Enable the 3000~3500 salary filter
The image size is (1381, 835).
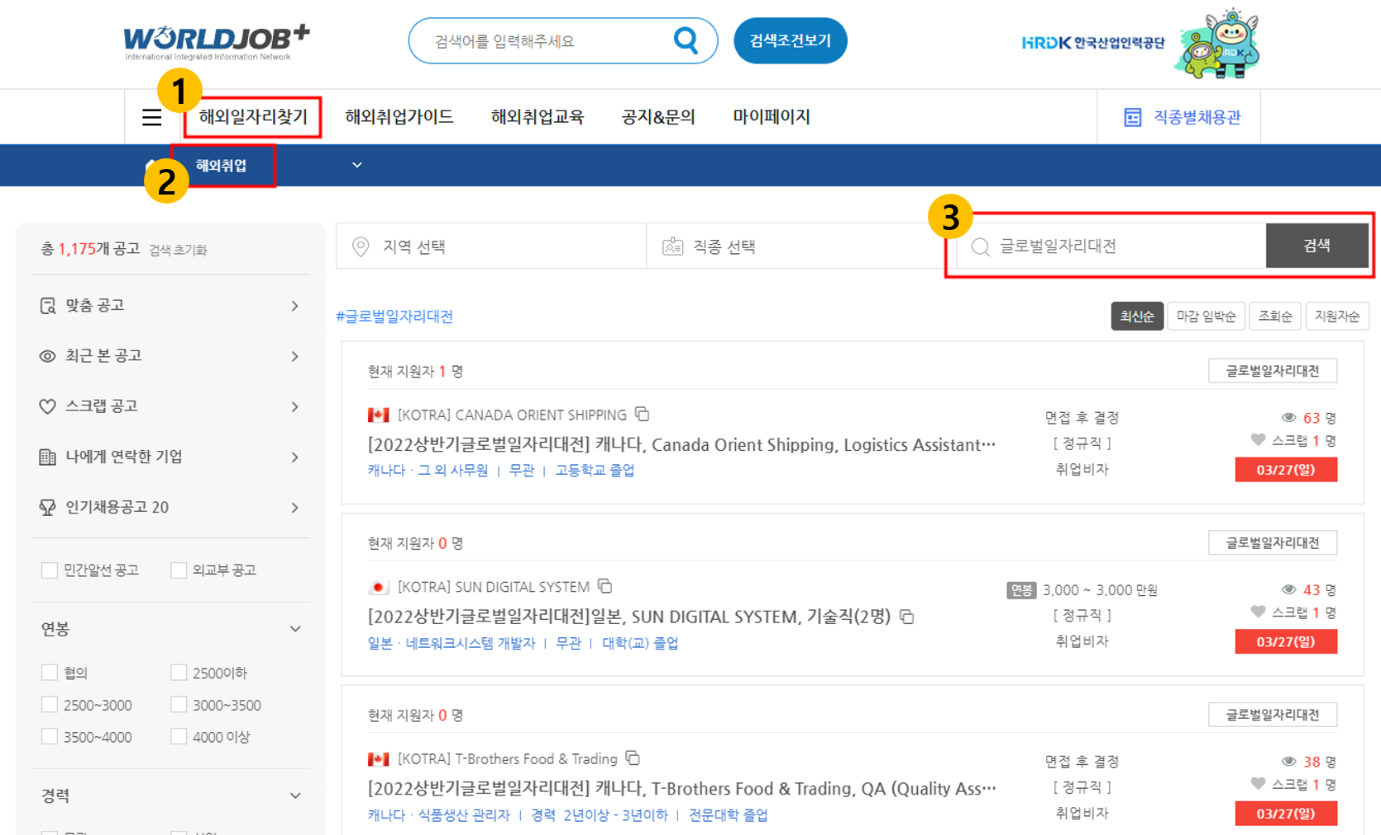click(x=178, y=705)
